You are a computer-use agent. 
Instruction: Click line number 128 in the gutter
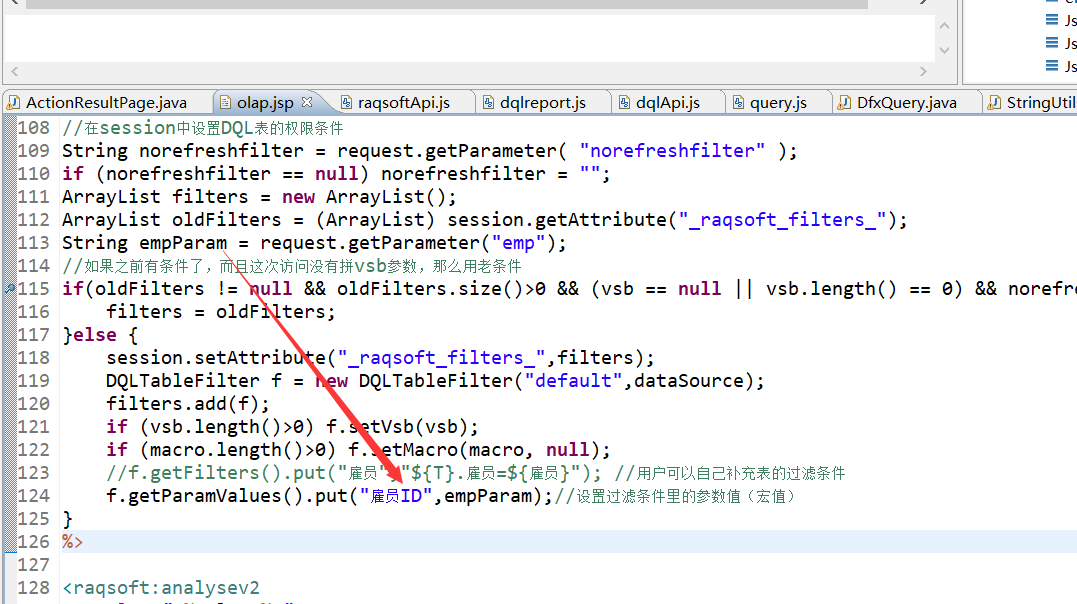click(x=34, y=588)
